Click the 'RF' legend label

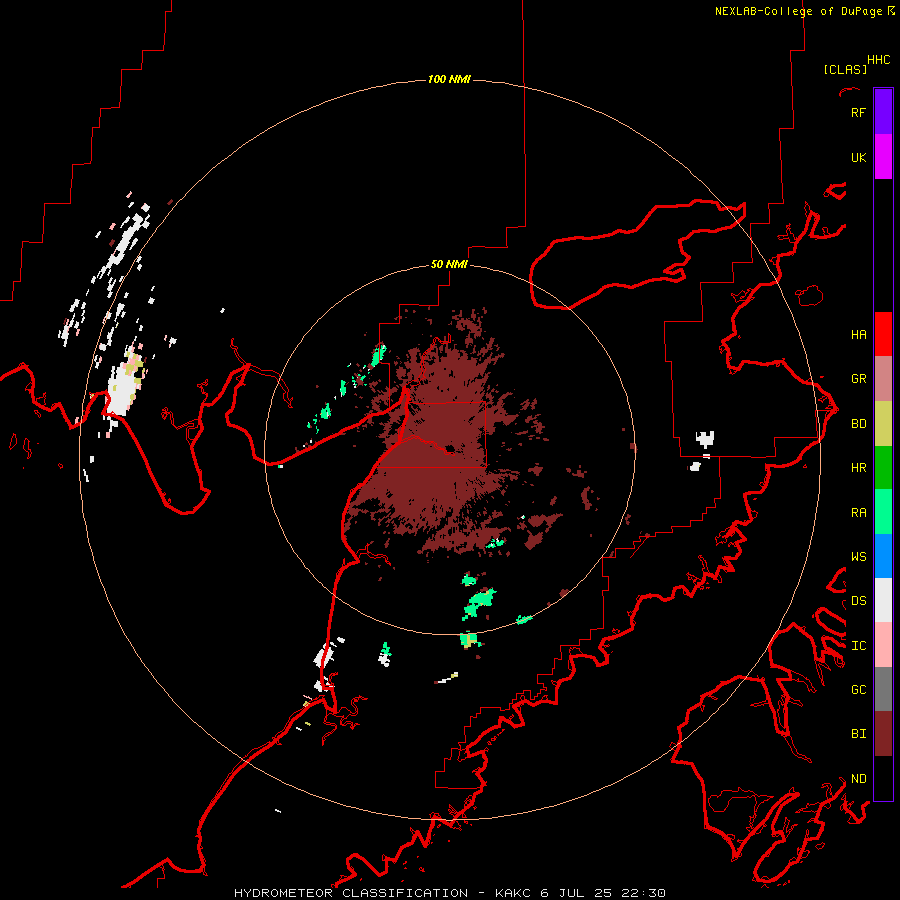(858, 113)
